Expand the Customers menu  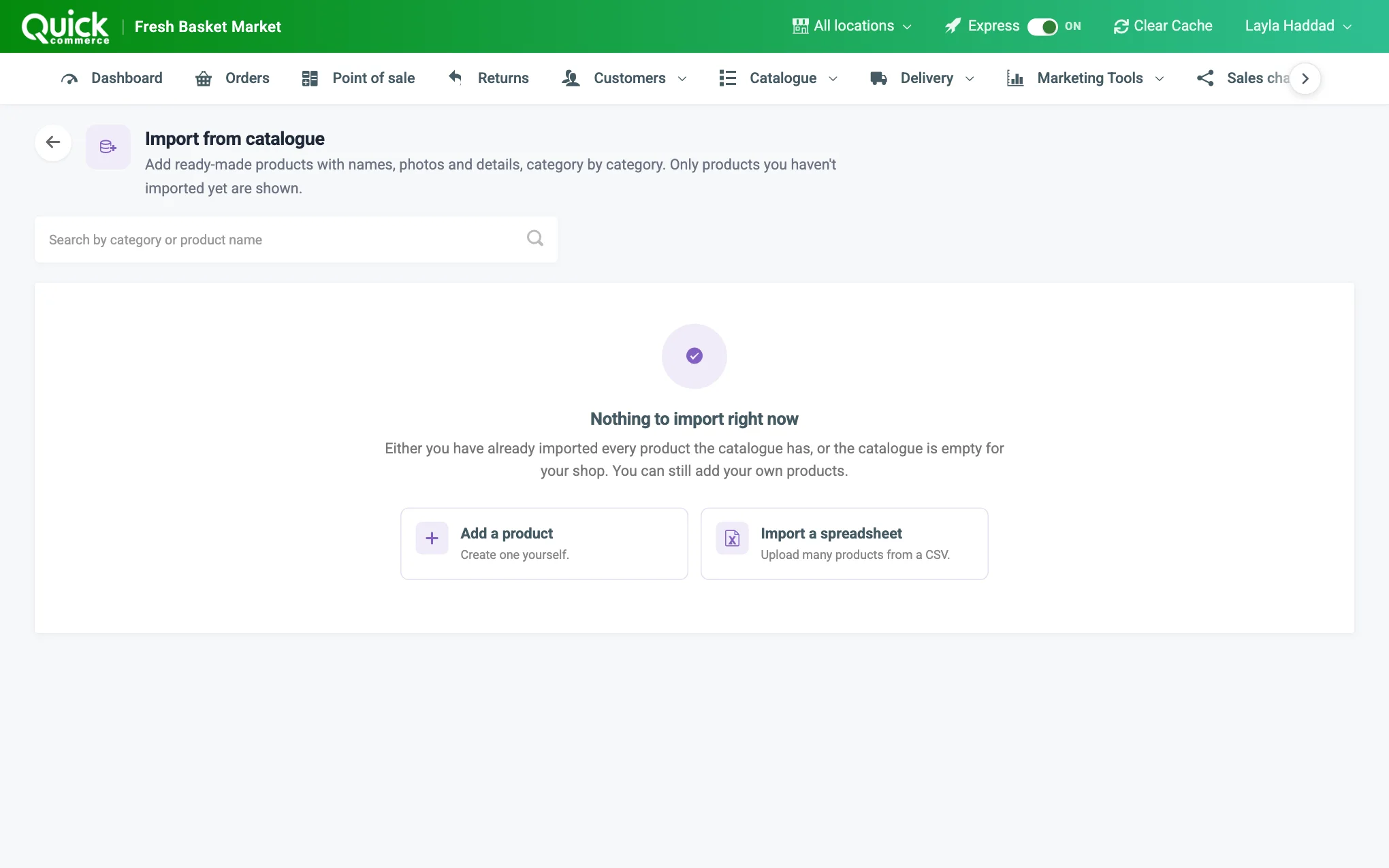point(624,78)
